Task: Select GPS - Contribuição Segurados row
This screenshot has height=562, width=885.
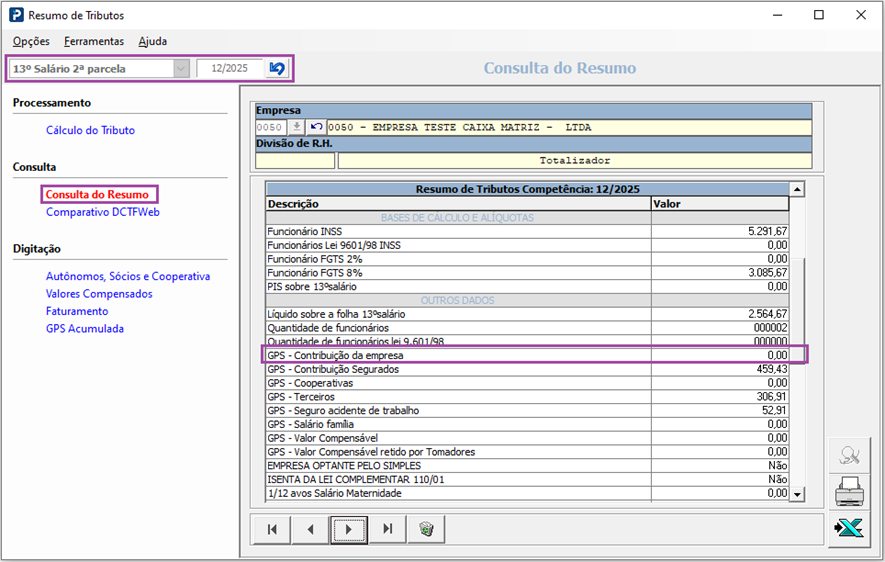Action: pyautogui.click(x=527, y=369)
